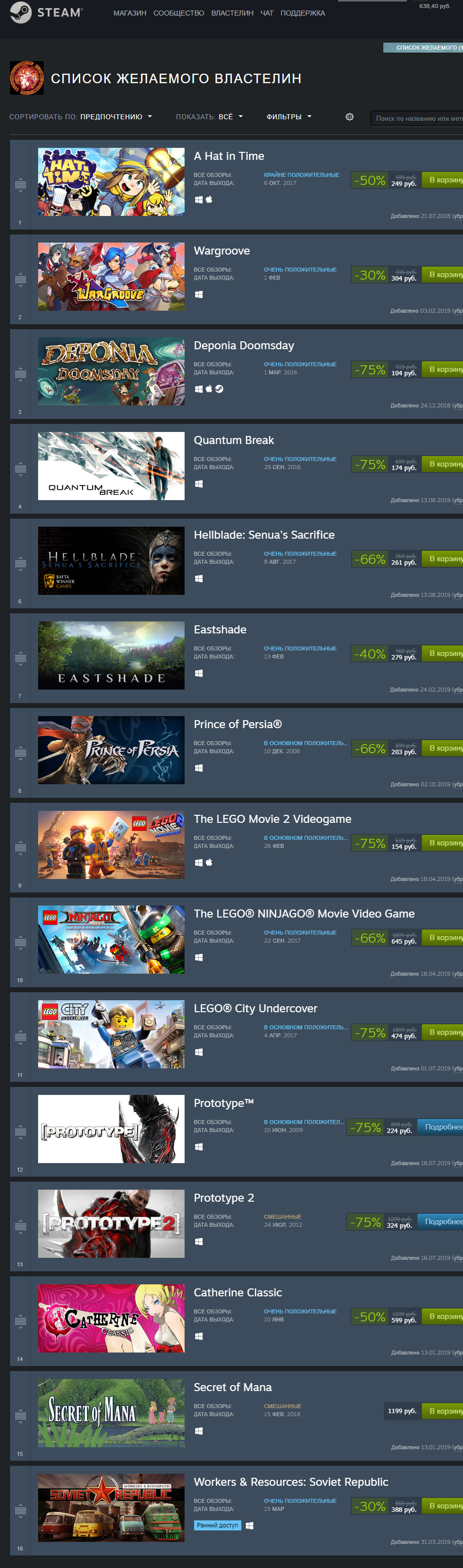Click Mac icon under The LEGO Movie 2 Videogame
This screenshot has height=1568, width=463.
tap(209, 862)
